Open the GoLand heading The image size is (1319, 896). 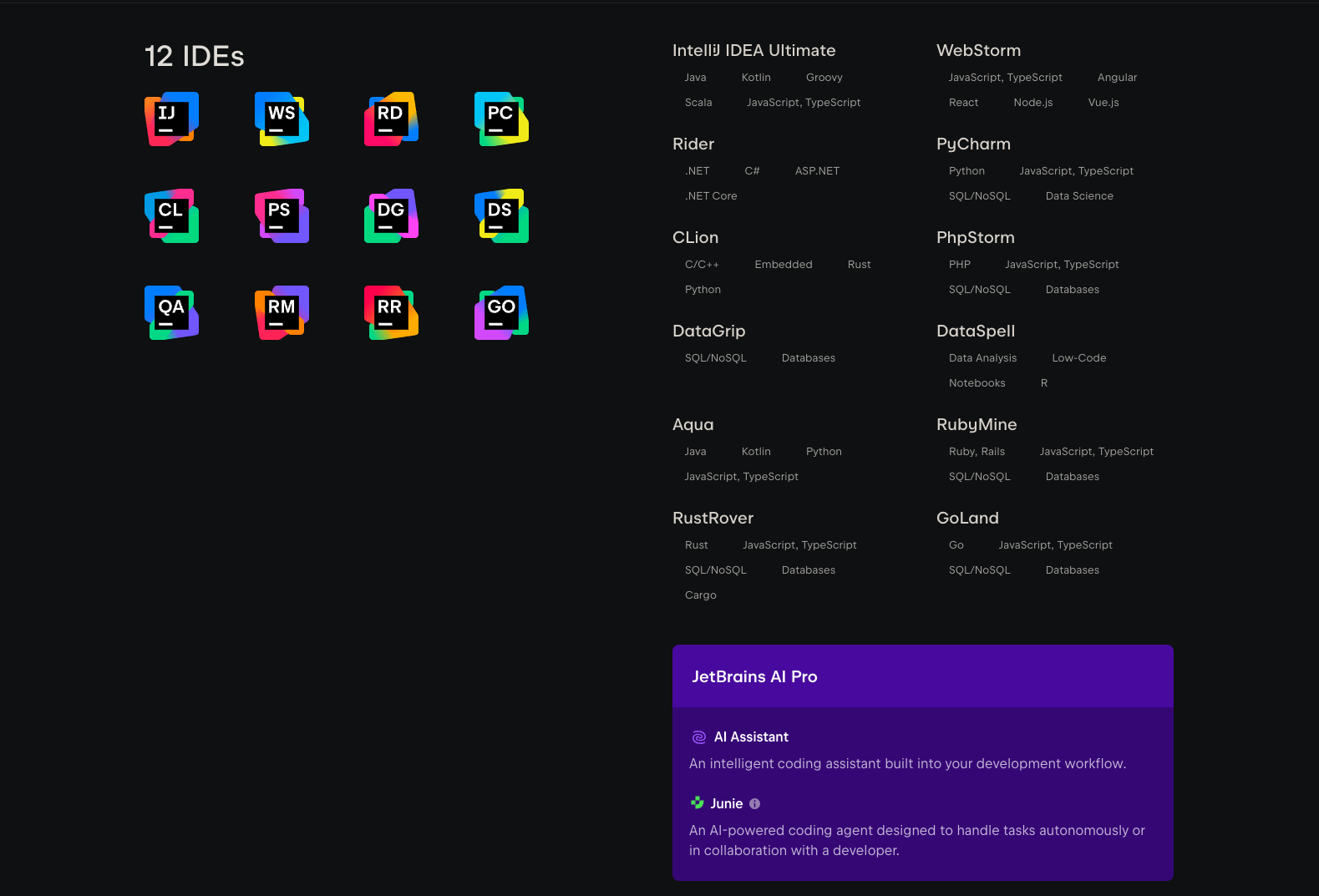pos(967,518)
